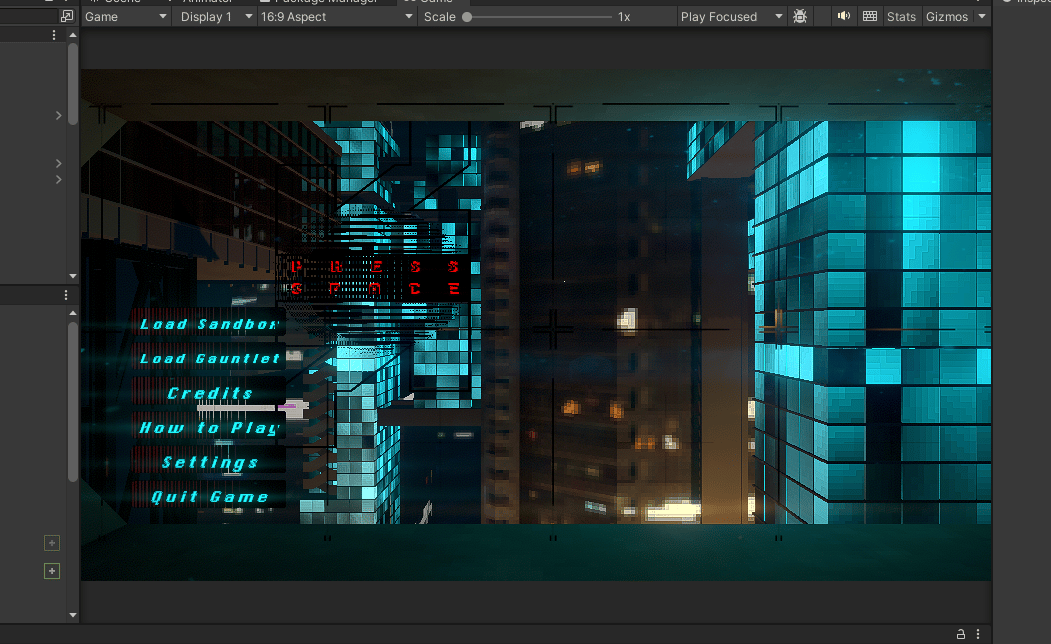Click the lower green plus box icon
The image size is (1051, 644).
pos(52,571)
